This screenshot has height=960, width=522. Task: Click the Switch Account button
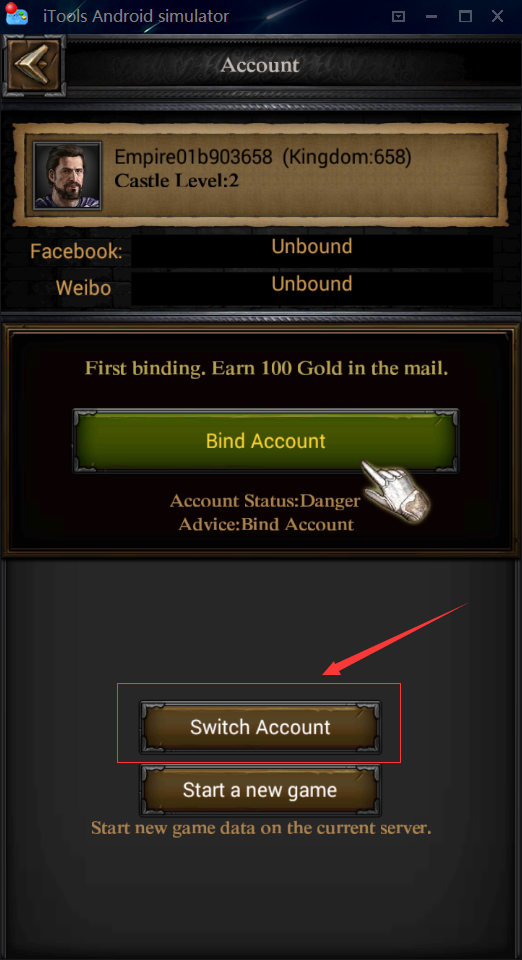(261, 727)
